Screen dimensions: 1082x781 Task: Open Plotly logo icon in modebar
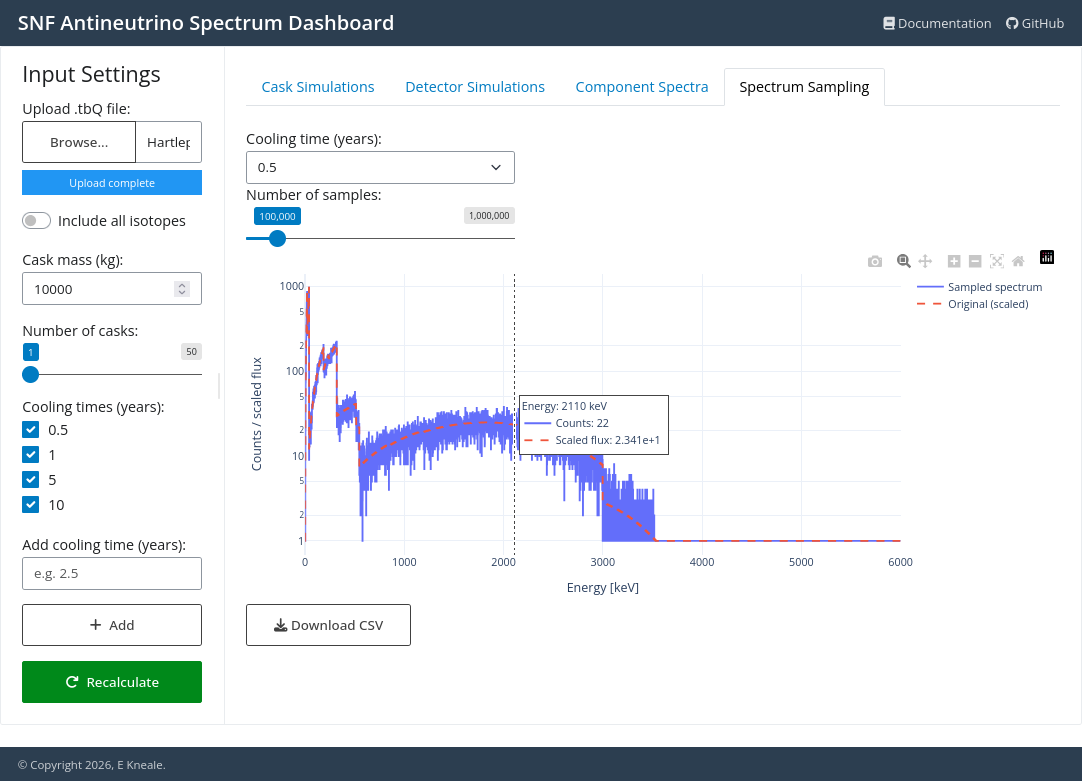coord(1047,257)
